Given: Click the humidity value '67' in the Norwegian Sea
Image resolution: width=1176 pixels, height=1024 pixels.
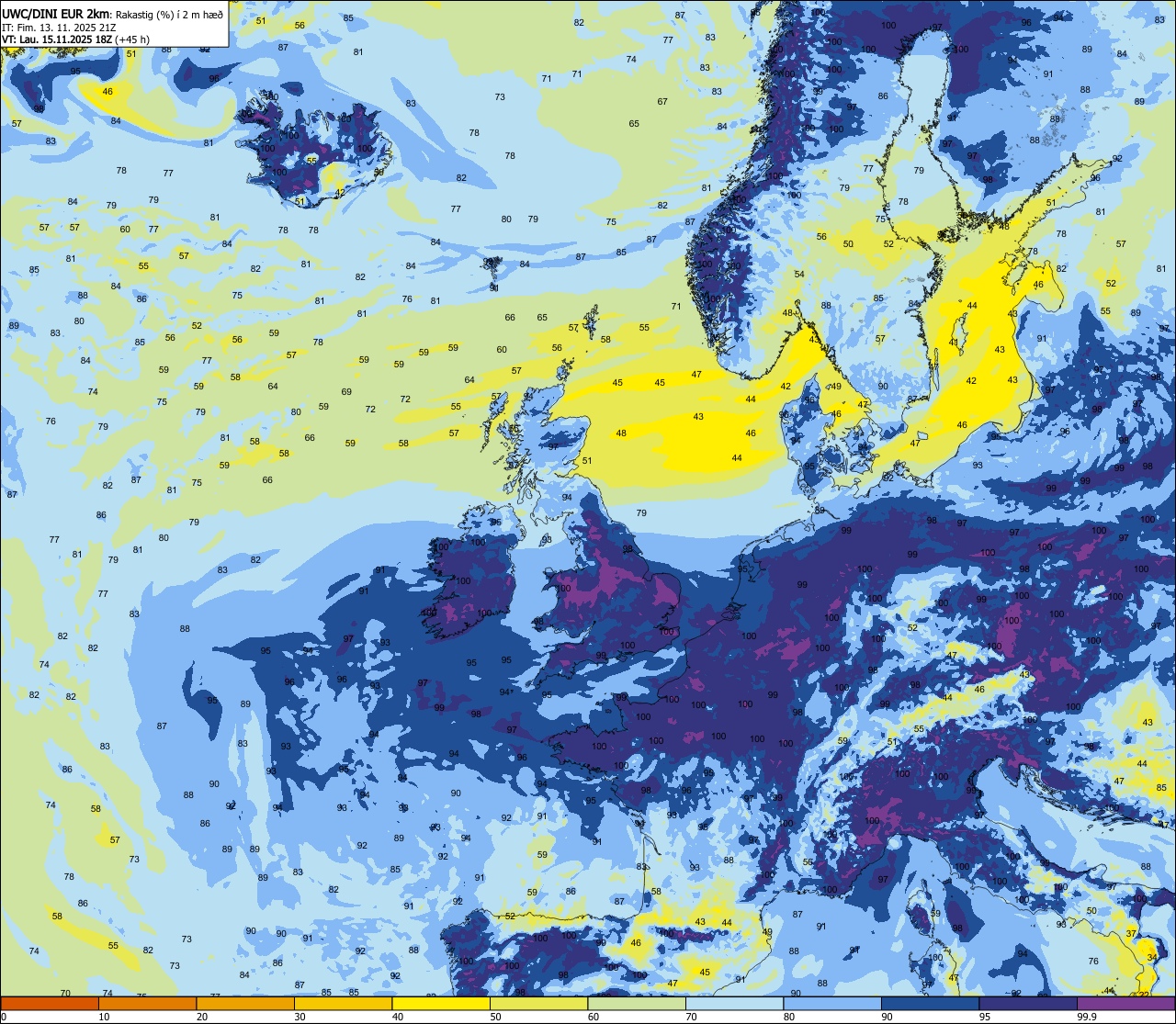Looking at the screenshot, I should pos(662,102).
